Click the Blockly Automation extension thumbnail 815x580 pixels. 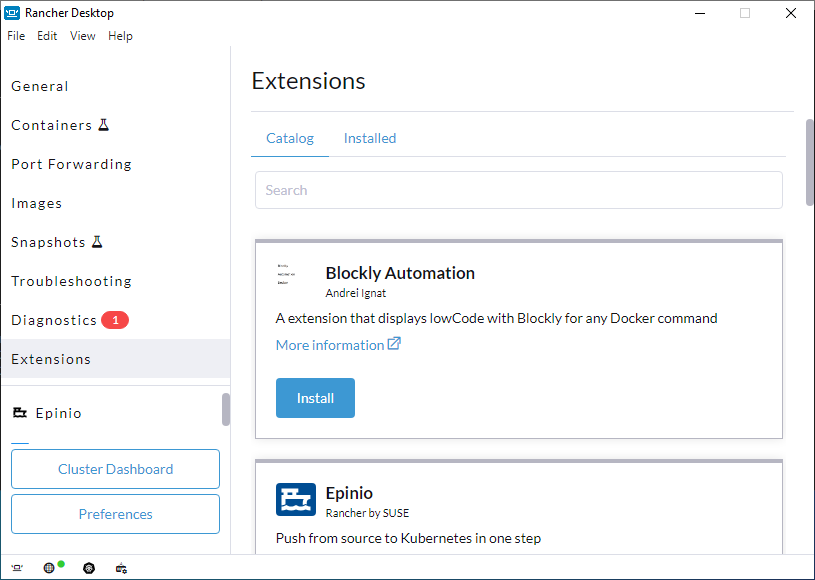pos(286,274)
